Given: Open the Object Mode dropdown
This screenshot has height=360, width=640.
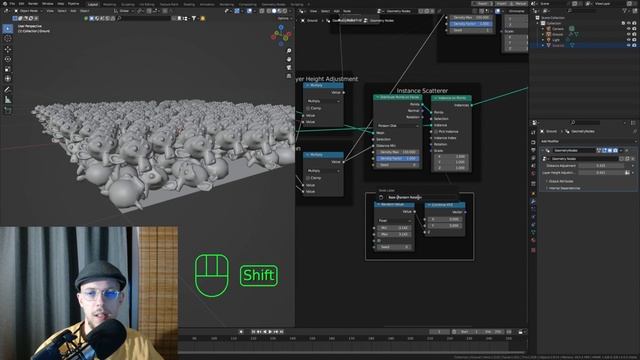Looking at the screenshot, I should (28, 11).
